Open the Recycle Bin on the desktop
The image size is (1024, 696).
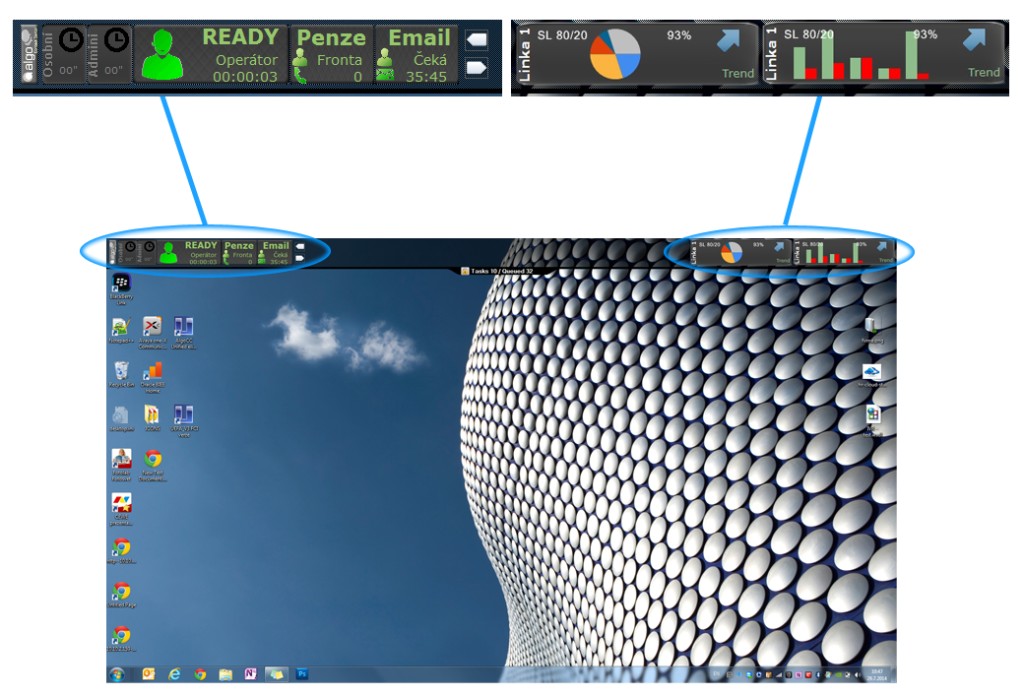120,375
